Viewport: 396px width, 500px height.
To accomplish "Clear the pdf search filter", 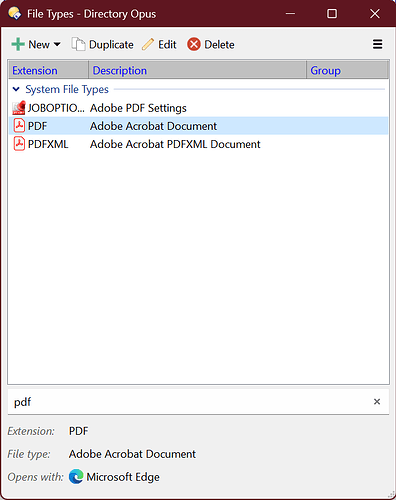I will [377, 402].
